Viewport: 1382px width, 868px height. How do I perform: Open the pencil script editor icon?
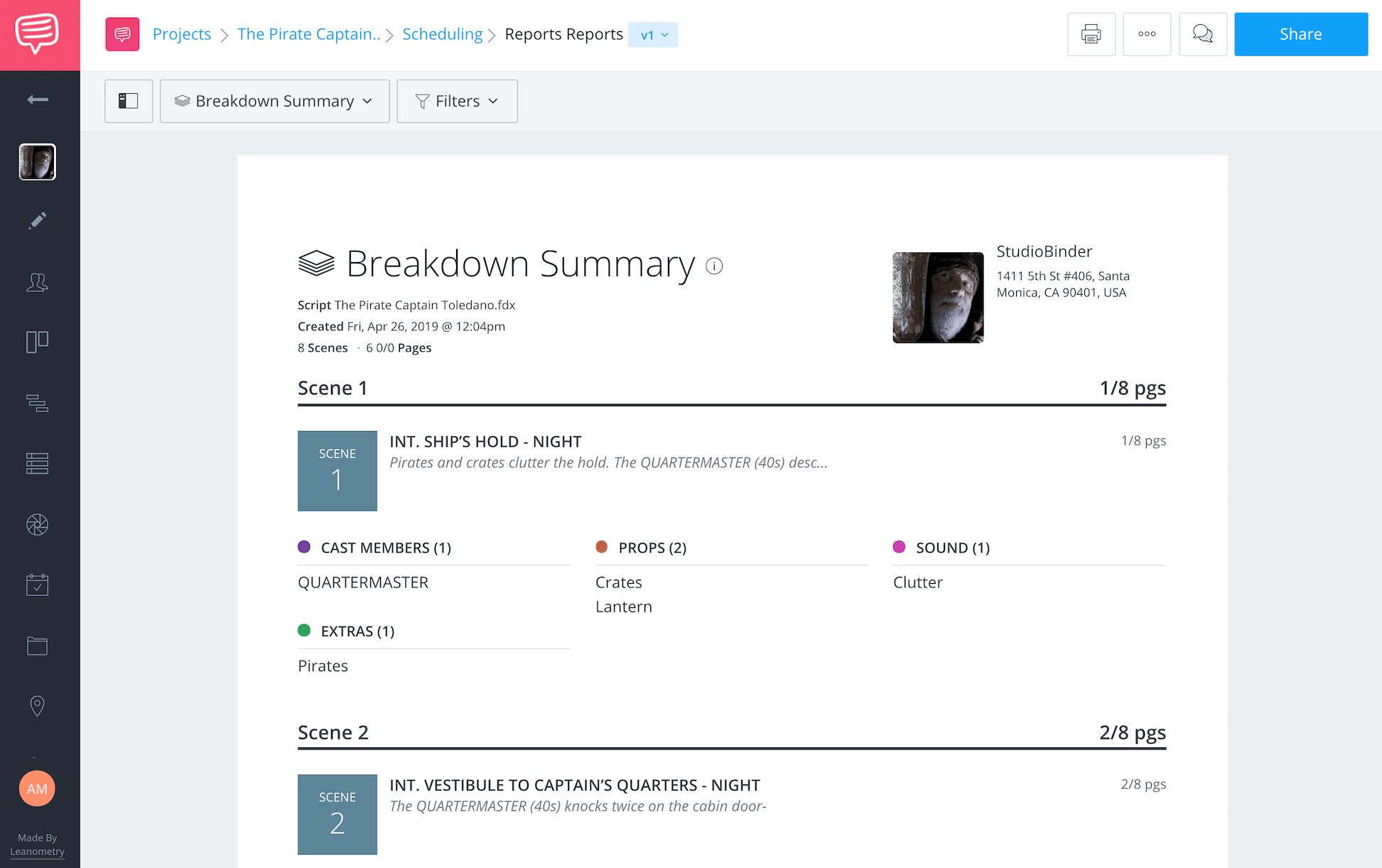pos(38,221)
